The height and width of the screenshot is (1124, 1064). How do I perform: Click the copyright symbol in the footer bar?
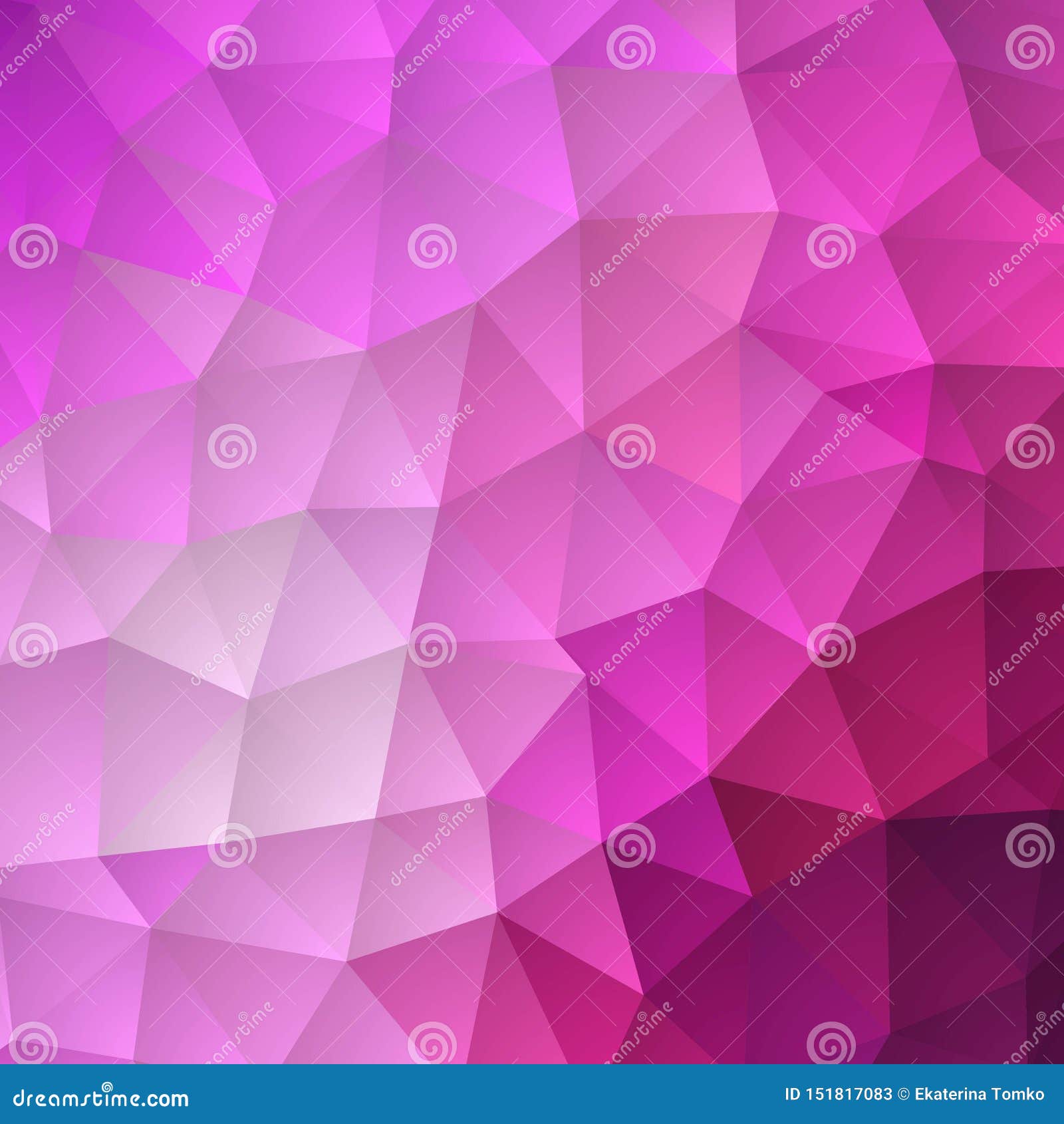(904, 1093)
